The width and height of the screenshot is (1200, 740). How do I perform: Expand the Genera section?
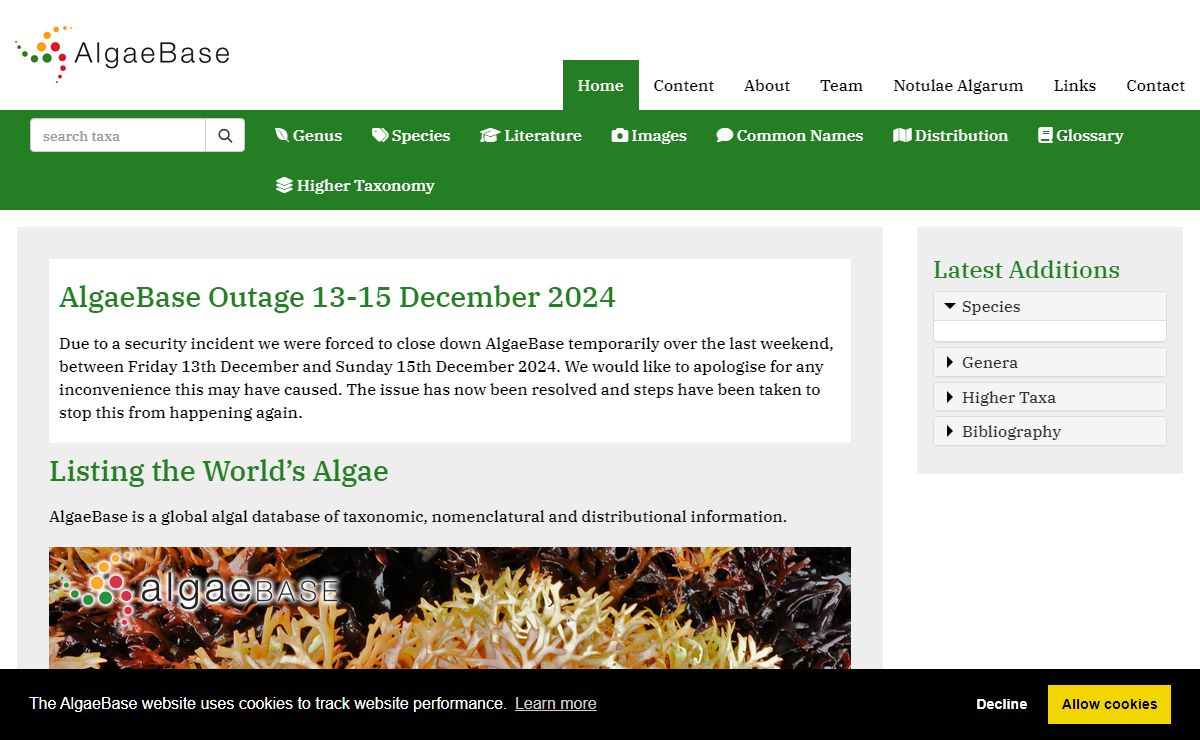coord(1050,362)
